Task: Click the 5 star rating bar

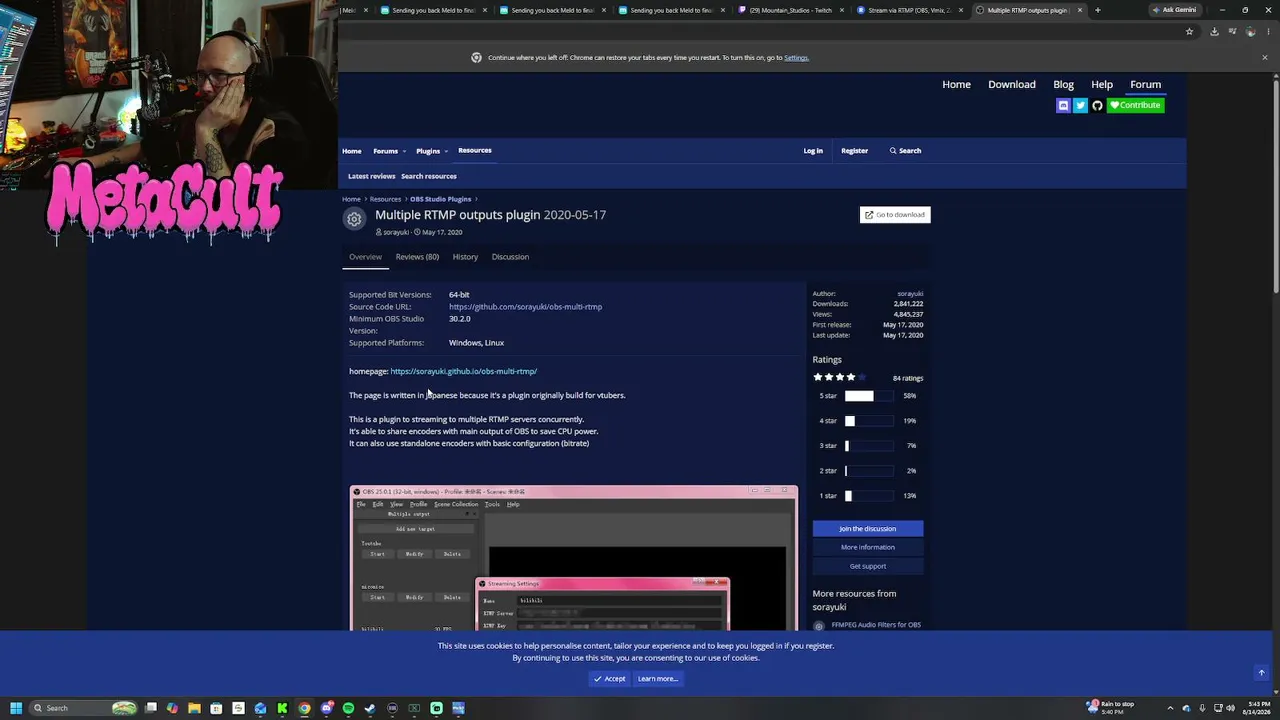Action: click(x=869, y=396)
